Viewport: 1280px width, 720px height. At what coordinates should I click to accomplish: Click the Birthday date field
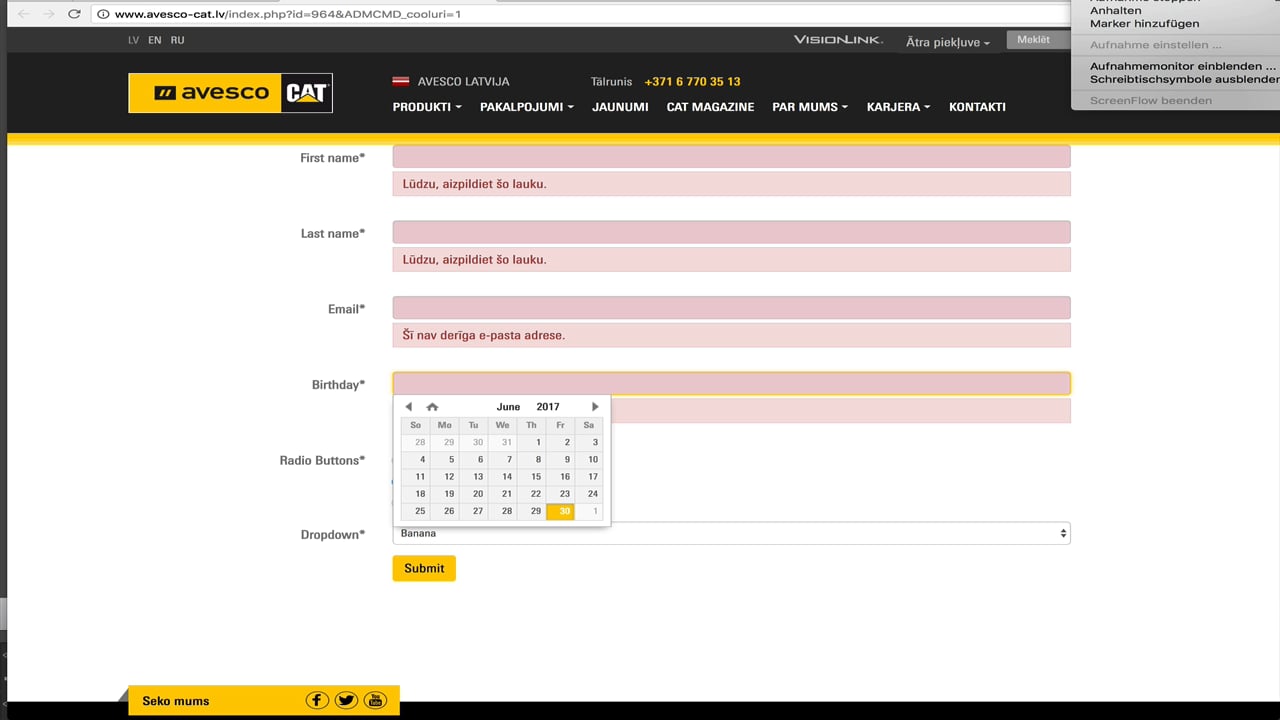tap(731, 384)
